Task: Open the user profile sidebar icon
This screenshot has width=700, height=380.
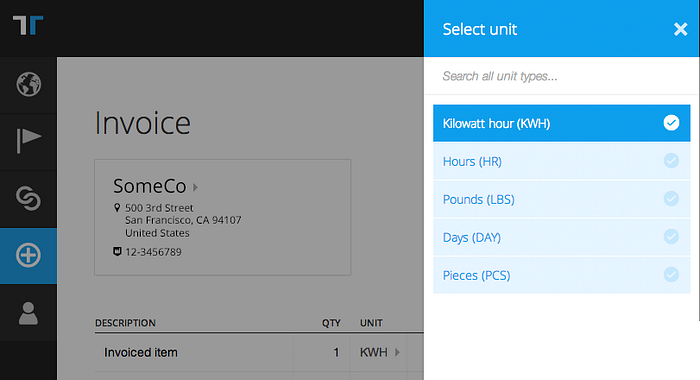Action: pyautogui.click(x=28, y=313)
